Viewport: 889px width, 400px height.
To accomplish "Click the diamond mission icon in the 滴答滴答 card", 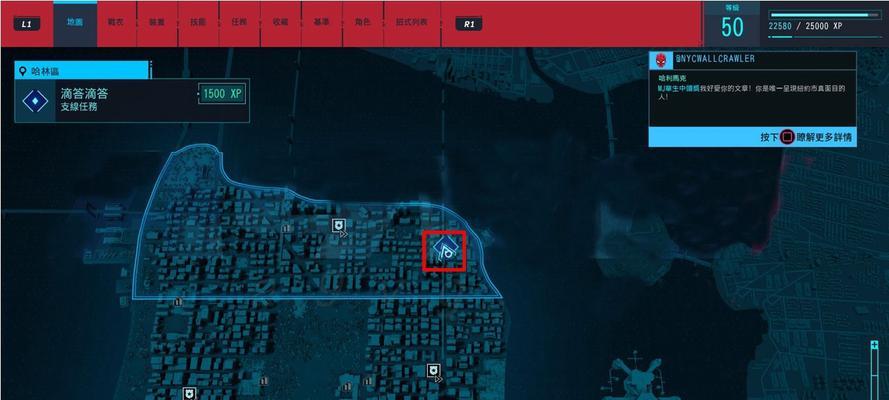I will tap(35, 101).
